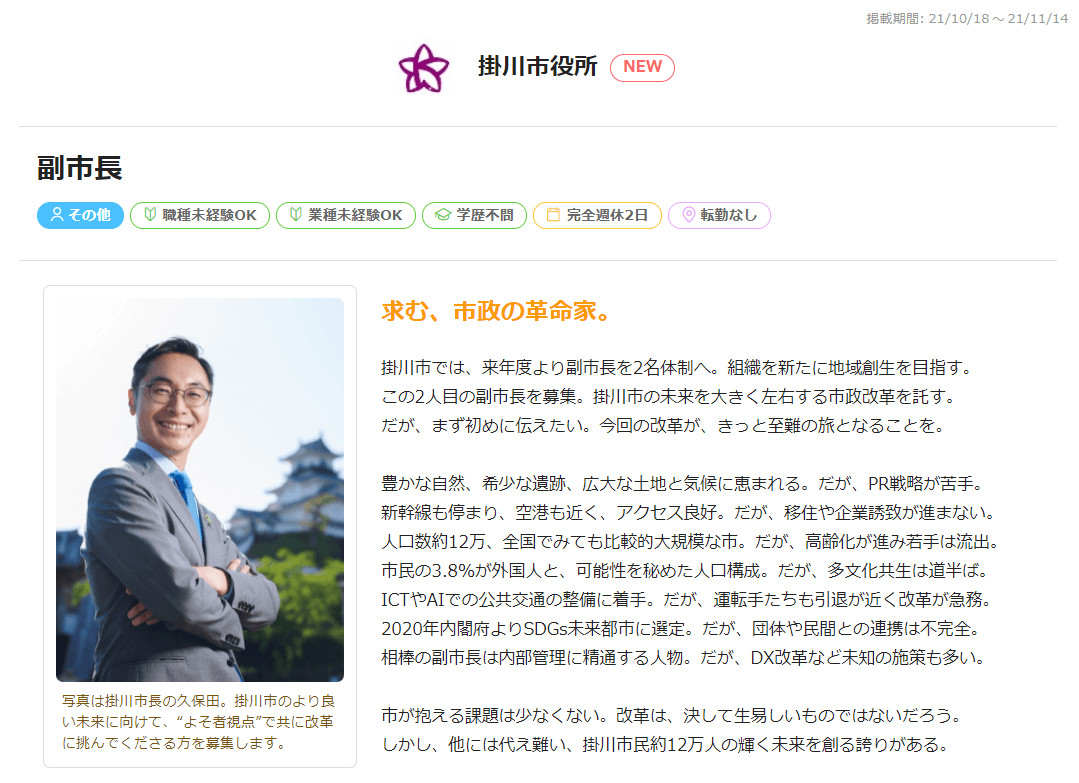Click the graduation cap icon in 学歴不問
The height and width of the screenshot is (783, 1079).
coord(443,215)
